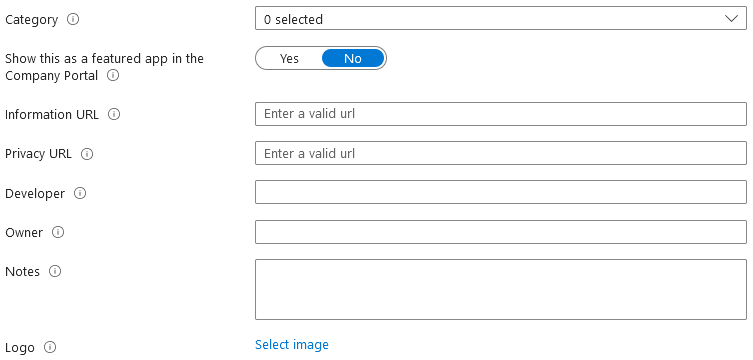Open the info tooltip for Information URL
The width and height of the screenshot is (753, 360).
click(x=114, y=114)
